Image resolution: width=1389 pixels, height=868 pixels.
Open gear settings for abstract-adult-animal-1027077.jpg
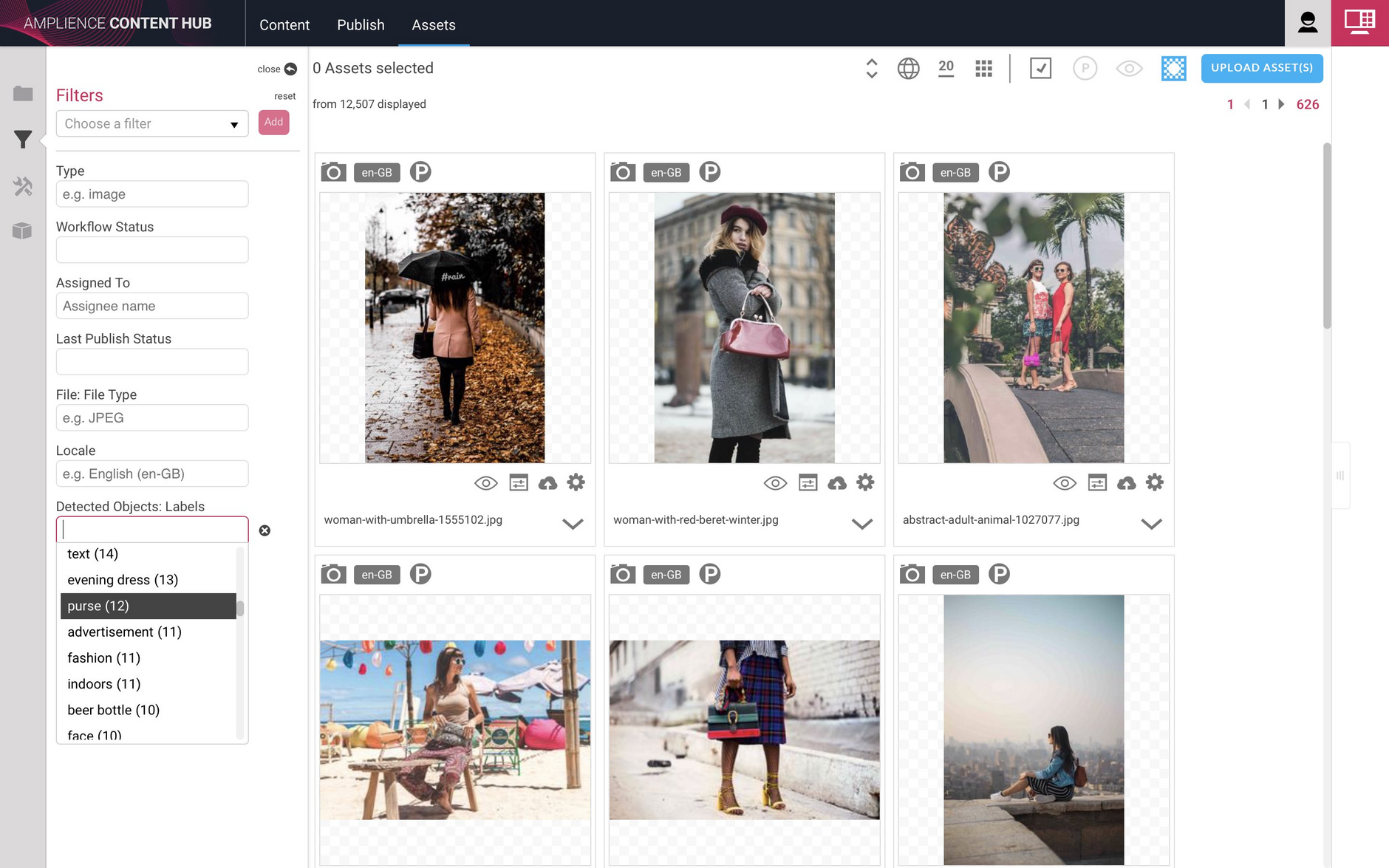click(x=1155, y=483)
